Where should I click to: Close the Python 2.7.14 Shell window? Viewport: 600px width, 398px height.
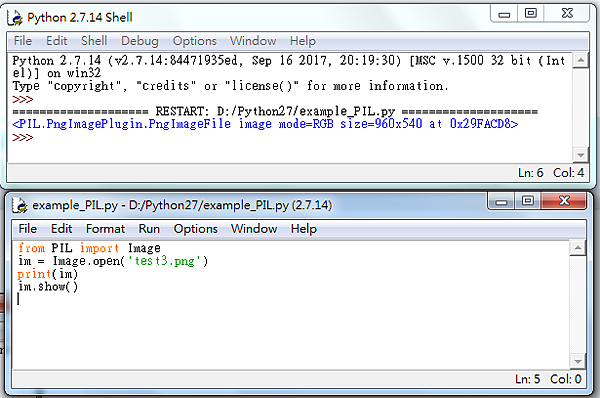coord(567,14)
